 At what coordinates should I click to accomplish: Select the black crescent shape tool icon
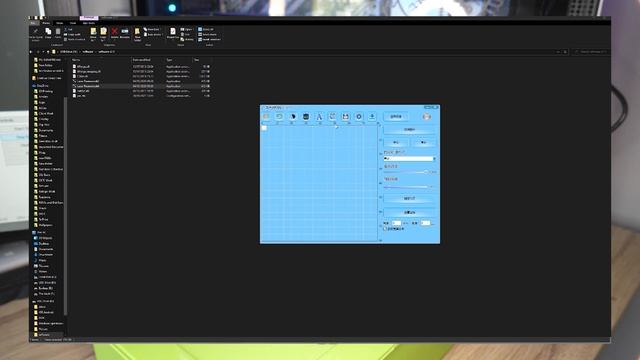coord(293,117)
